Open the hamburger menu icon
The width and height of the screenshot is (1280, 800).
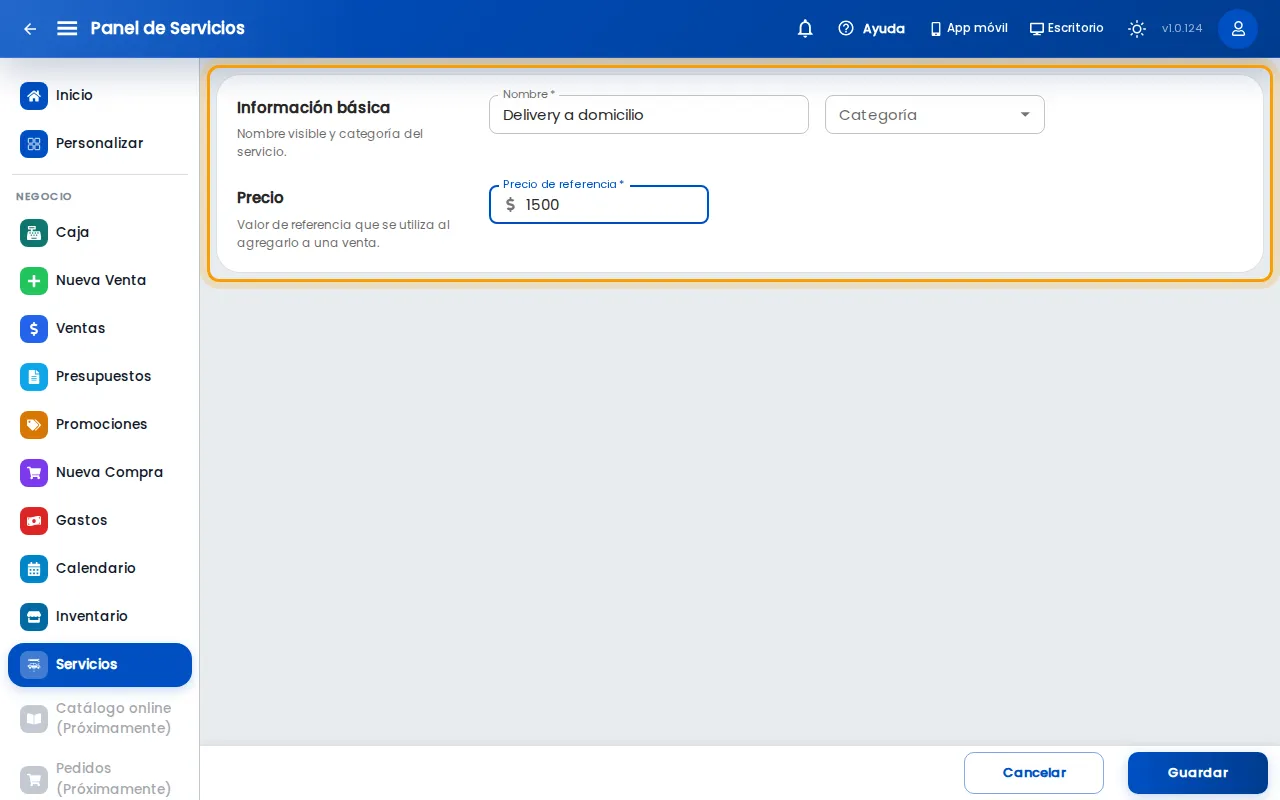coord(67,28)
